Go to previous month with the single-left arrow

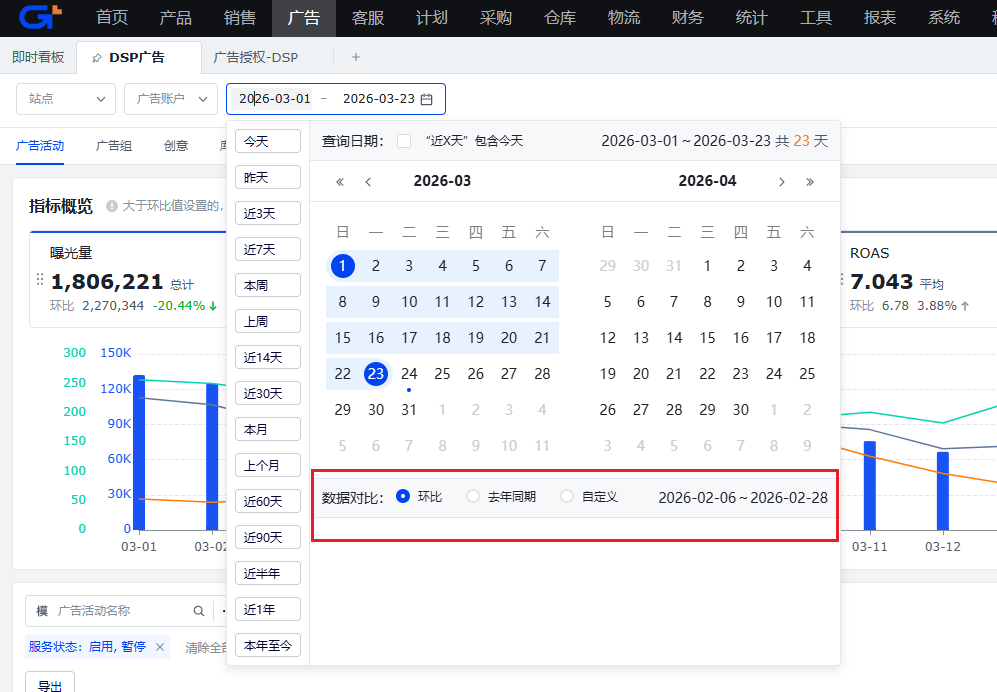pyautogui.click(x=368, y=182)
